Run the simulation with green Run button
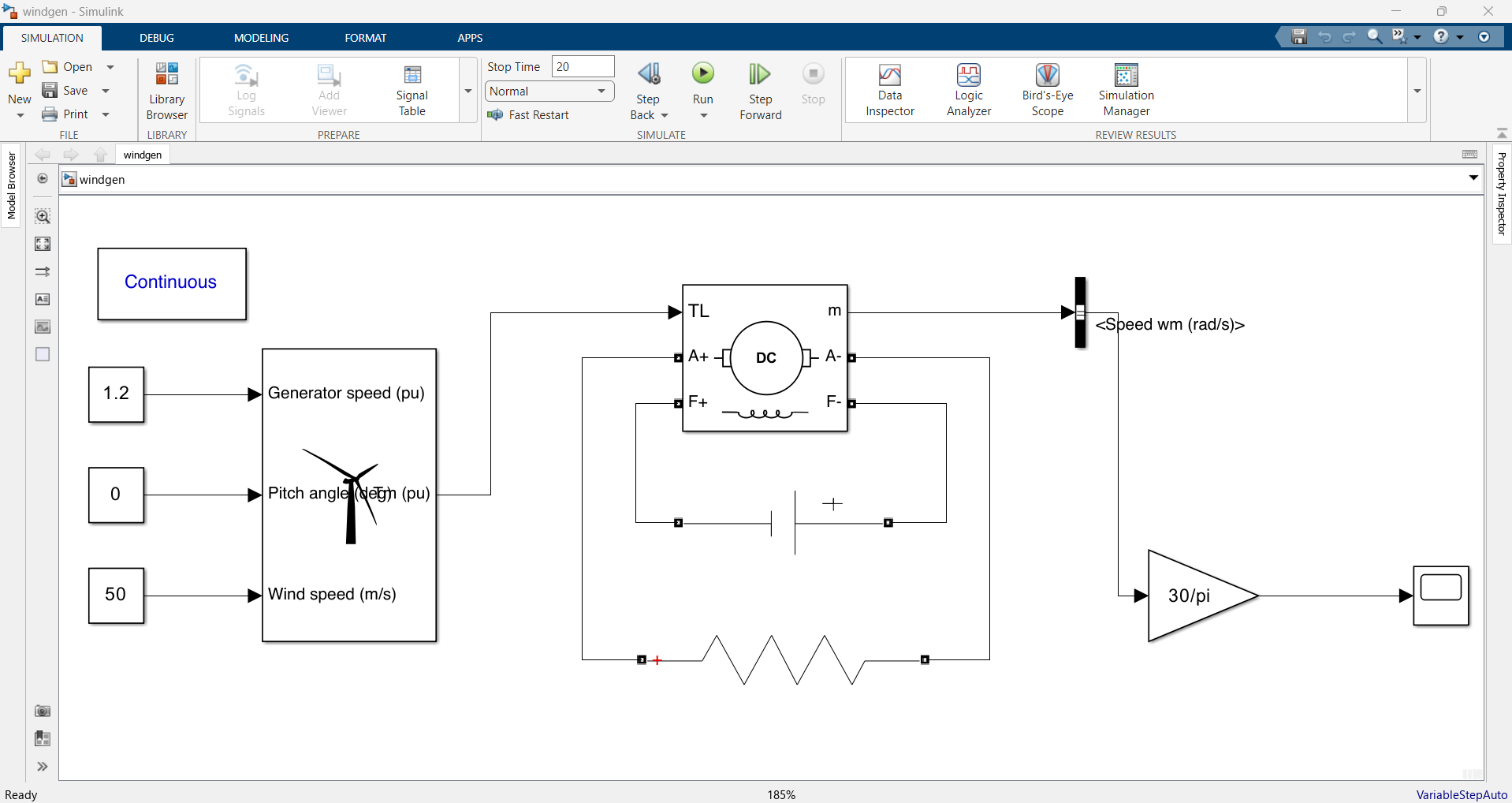The height and width of the screenshot is (803, 1512). (x=702, y=73)
